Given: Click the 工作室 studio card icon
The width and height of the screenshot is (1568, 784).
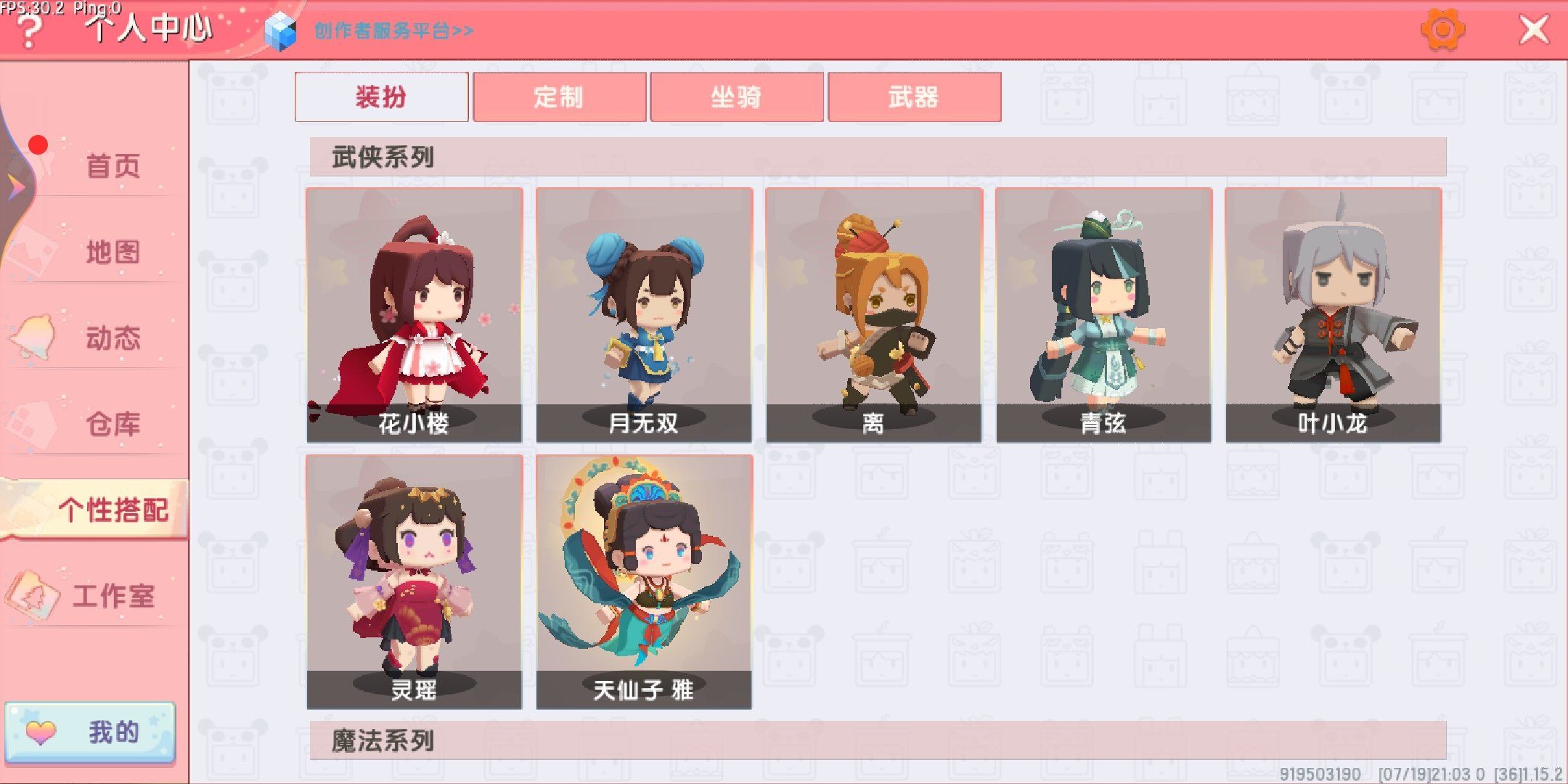Looking at the screenshot, I should tap(32, 595).
